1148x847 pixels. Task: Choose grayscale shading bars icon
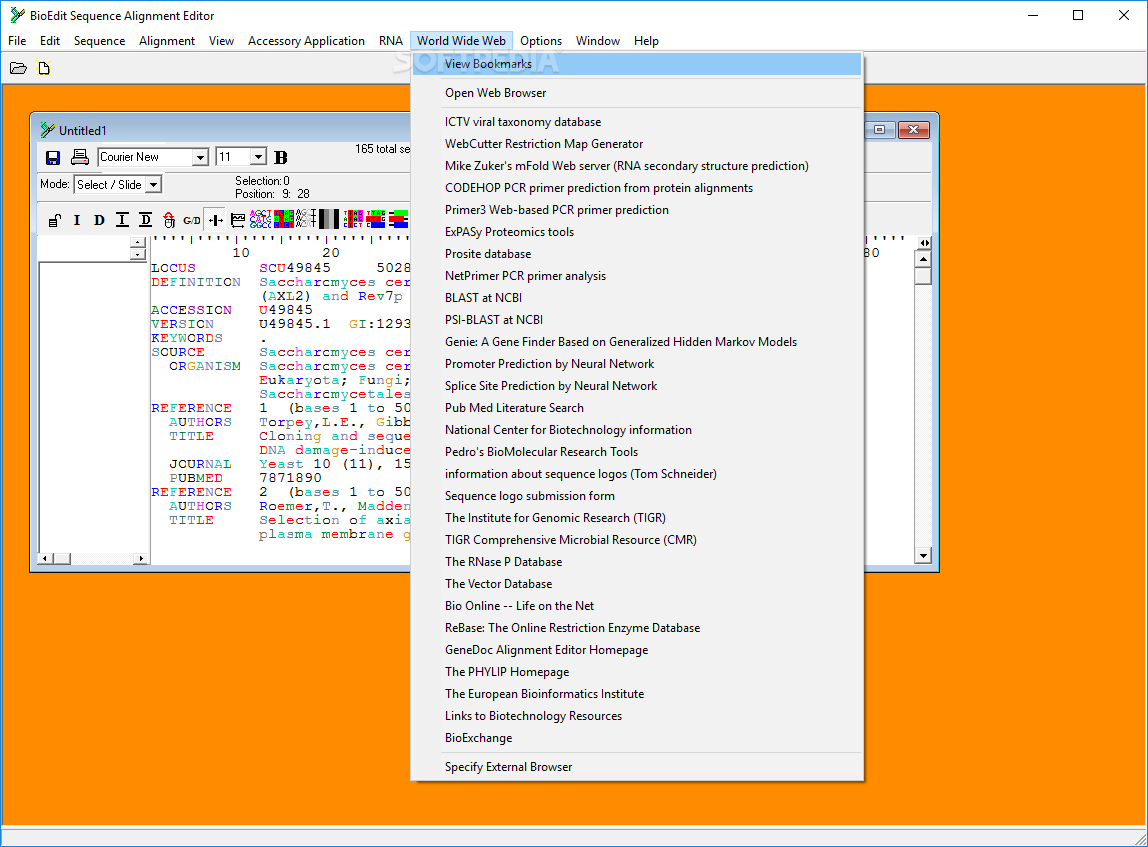(329, 219)
